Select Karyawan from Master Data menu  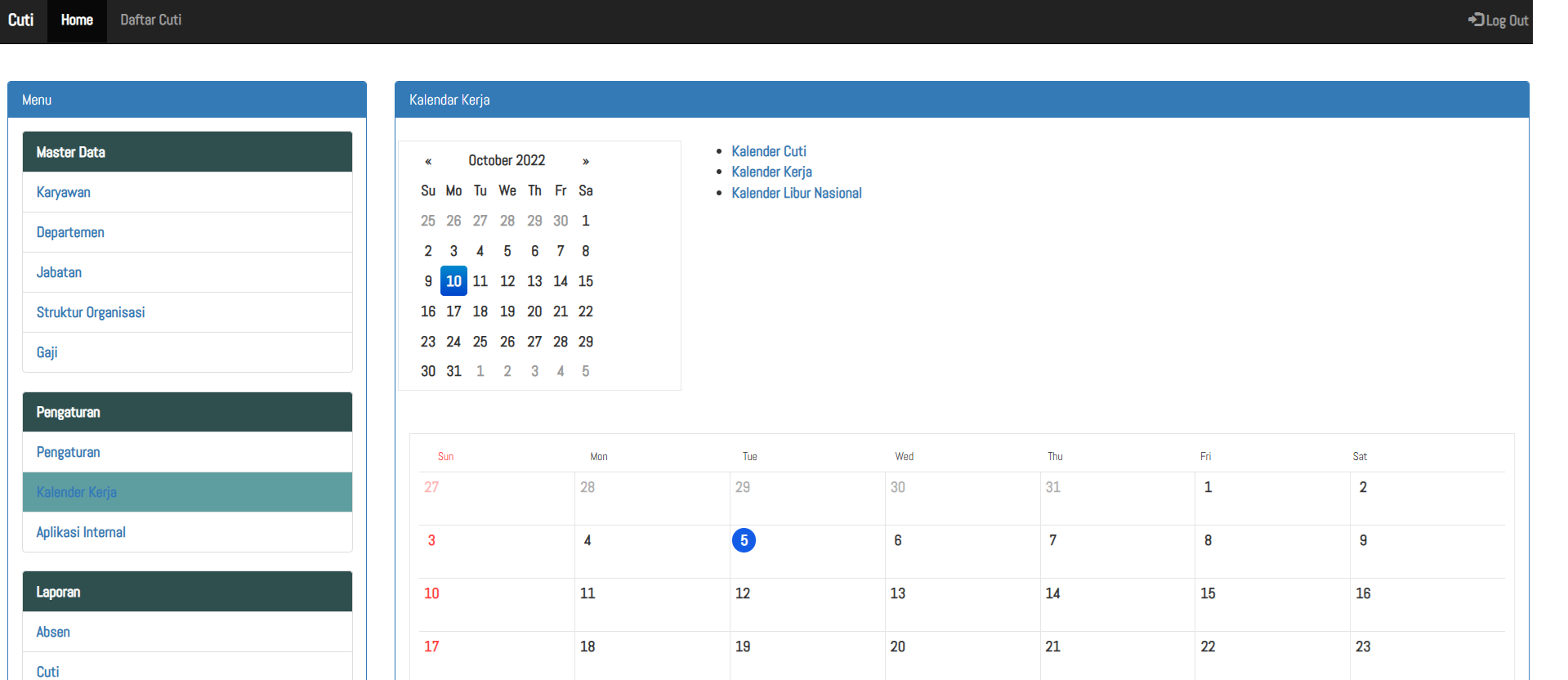pos(64,192)
